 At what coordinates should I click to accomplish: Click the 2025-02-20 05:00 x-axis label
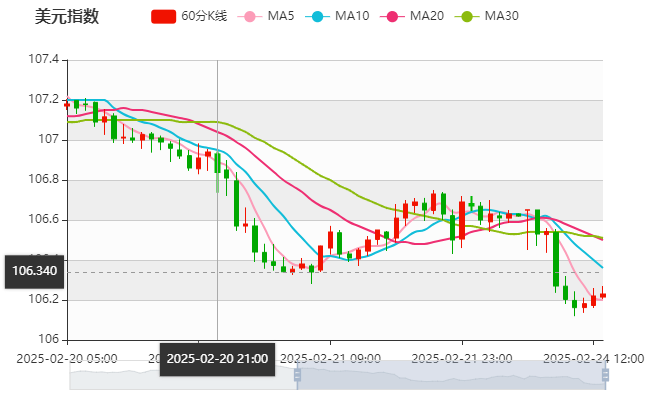coord(67,359)
